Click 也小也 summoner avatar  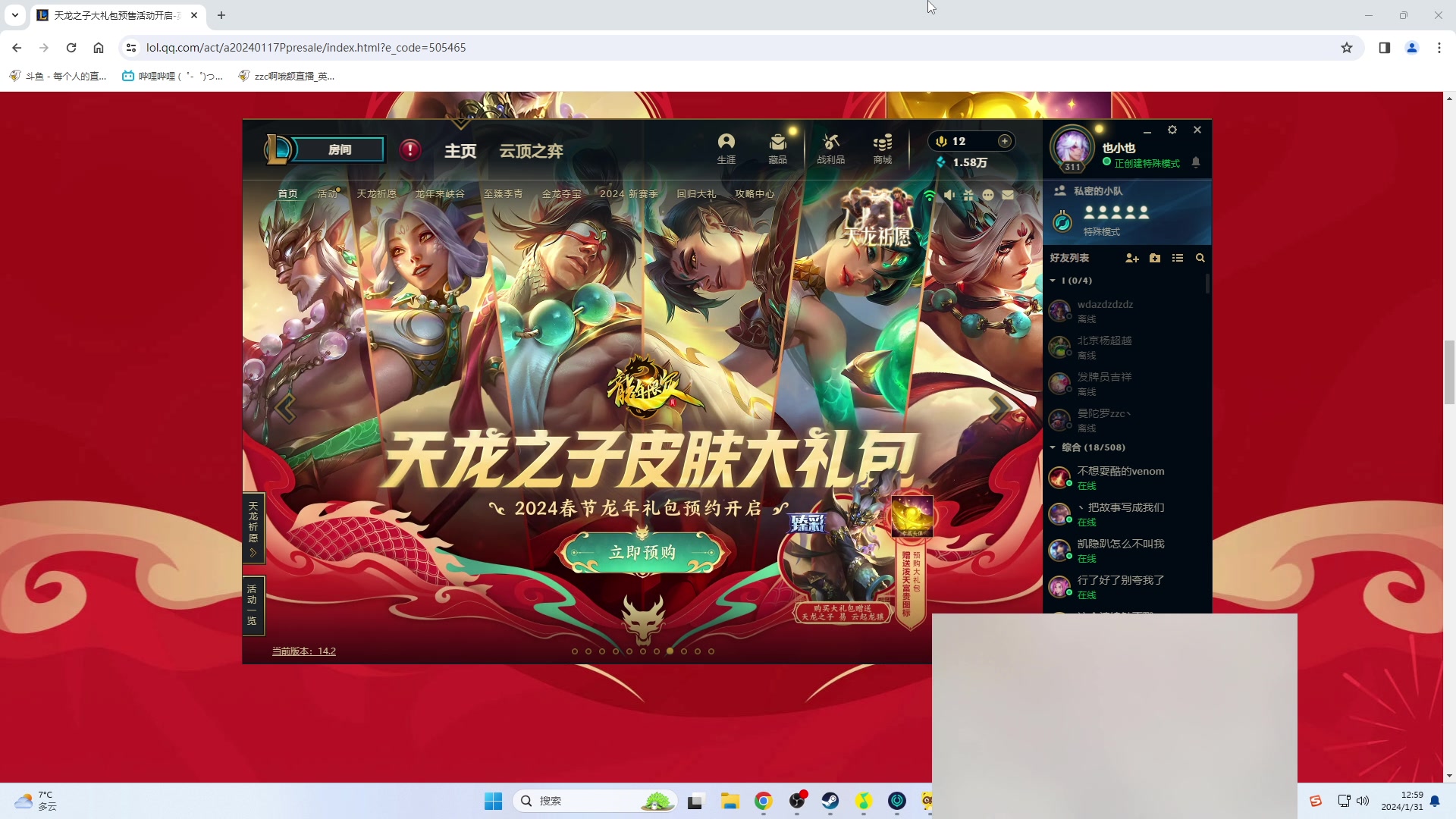point(1072,147)
